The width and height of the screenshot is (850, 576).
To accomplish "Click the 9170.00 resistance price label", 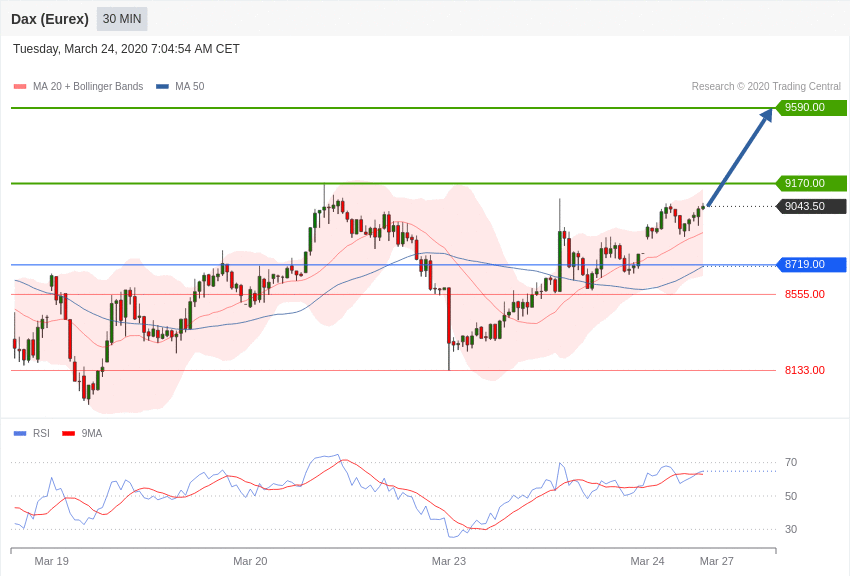I will (812, 183).
